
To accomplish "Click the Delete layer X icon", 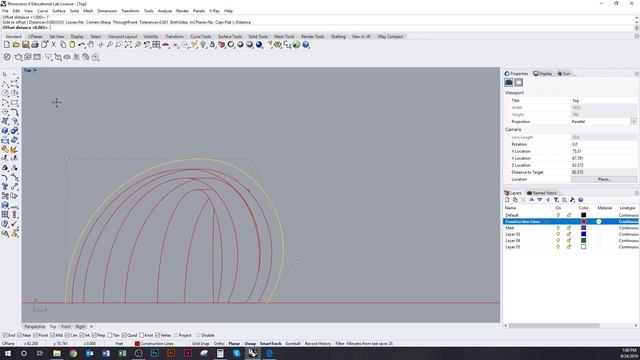I will coord(523,200).
